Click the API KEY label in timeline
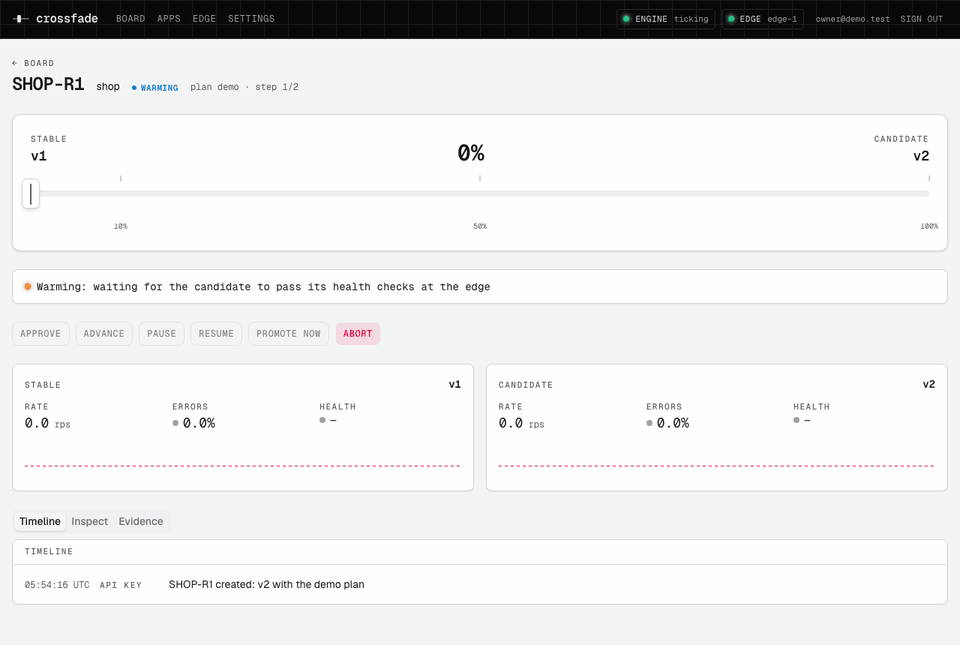 [121, 585]
